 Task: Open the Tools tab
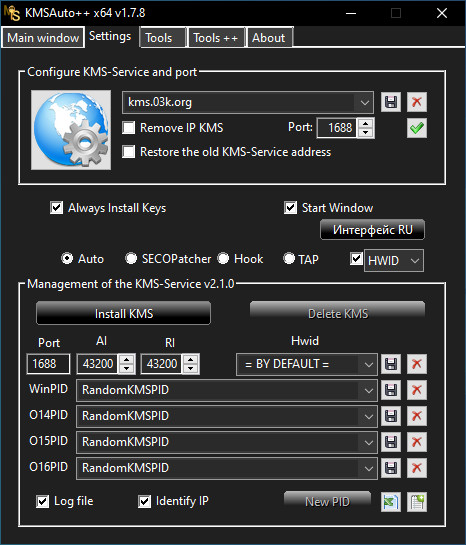point(162,38)
